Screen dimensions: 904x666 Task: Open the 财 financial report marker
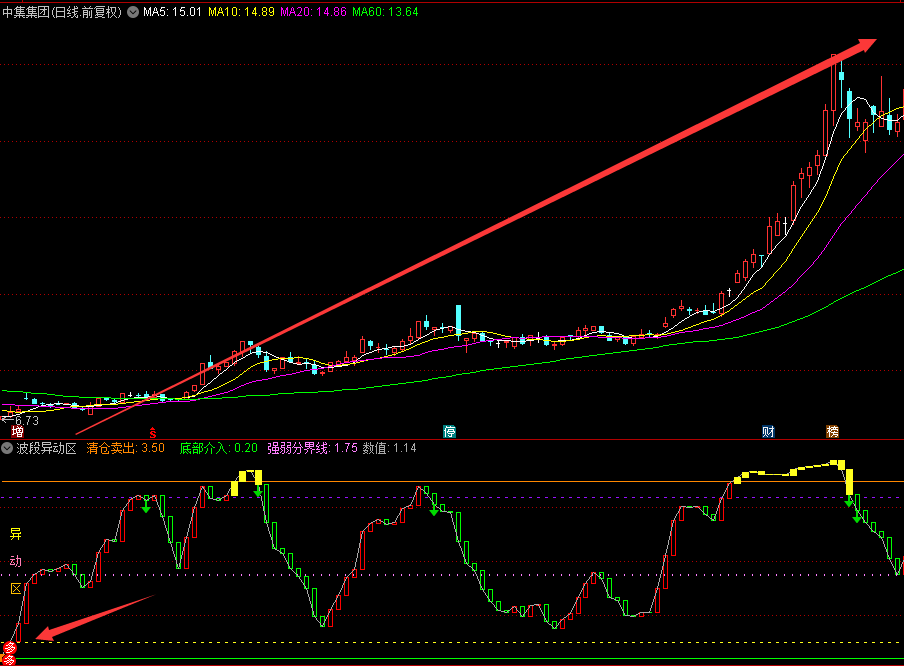coord(768,431)
